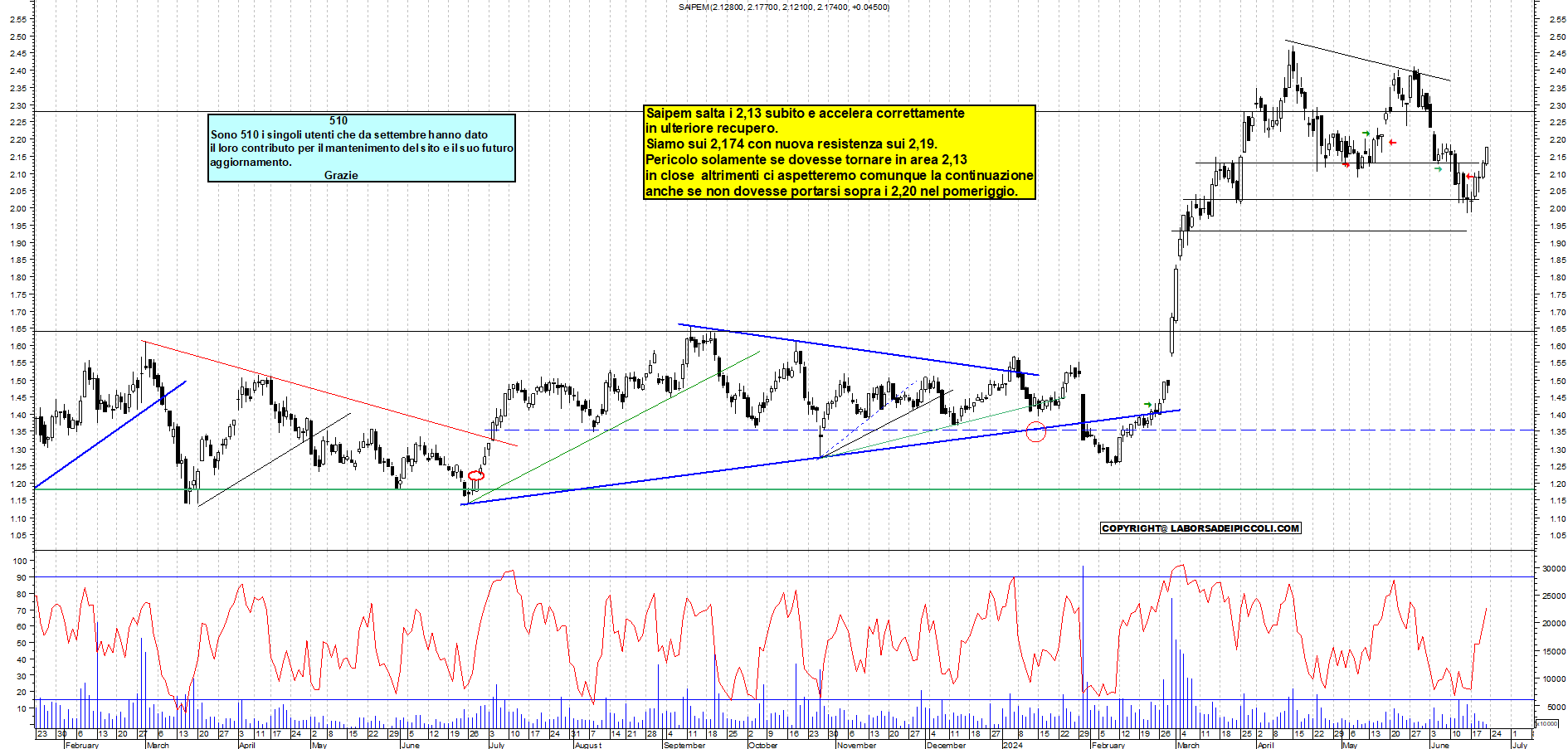
Task: Click the "510" heading in the cyan box
Action: tap(338, 121)
